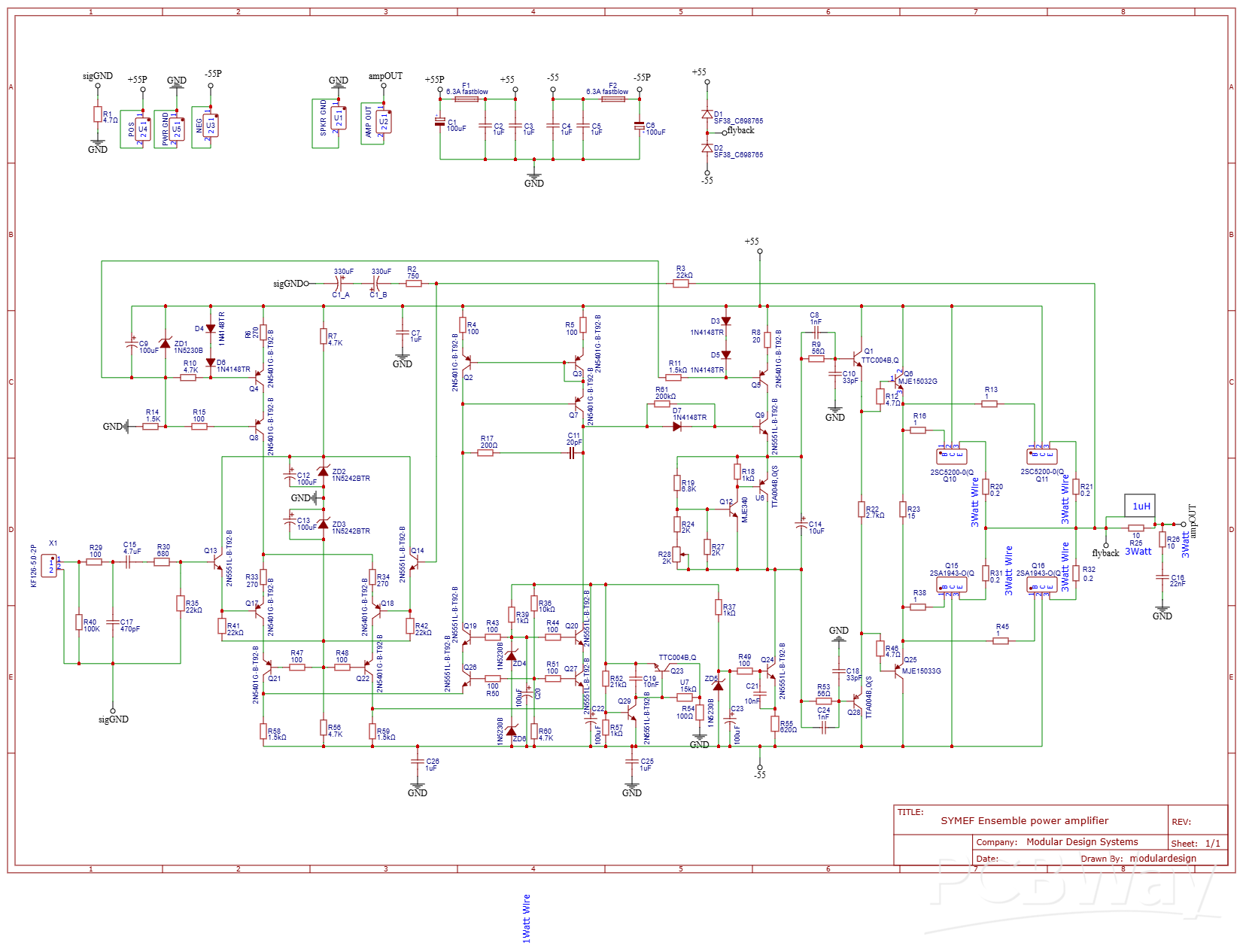This screenshot has height=952, width=1243.
Task: Click diode D1 SF38_C698765 symbol
Action: (x=708, y=114)
